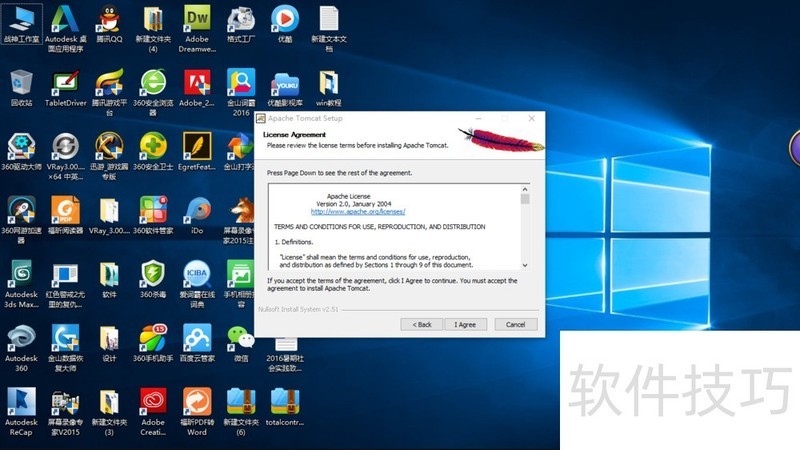
Task: Select the VRay_3.00... folder icon
Action: (x=109, y=215)
